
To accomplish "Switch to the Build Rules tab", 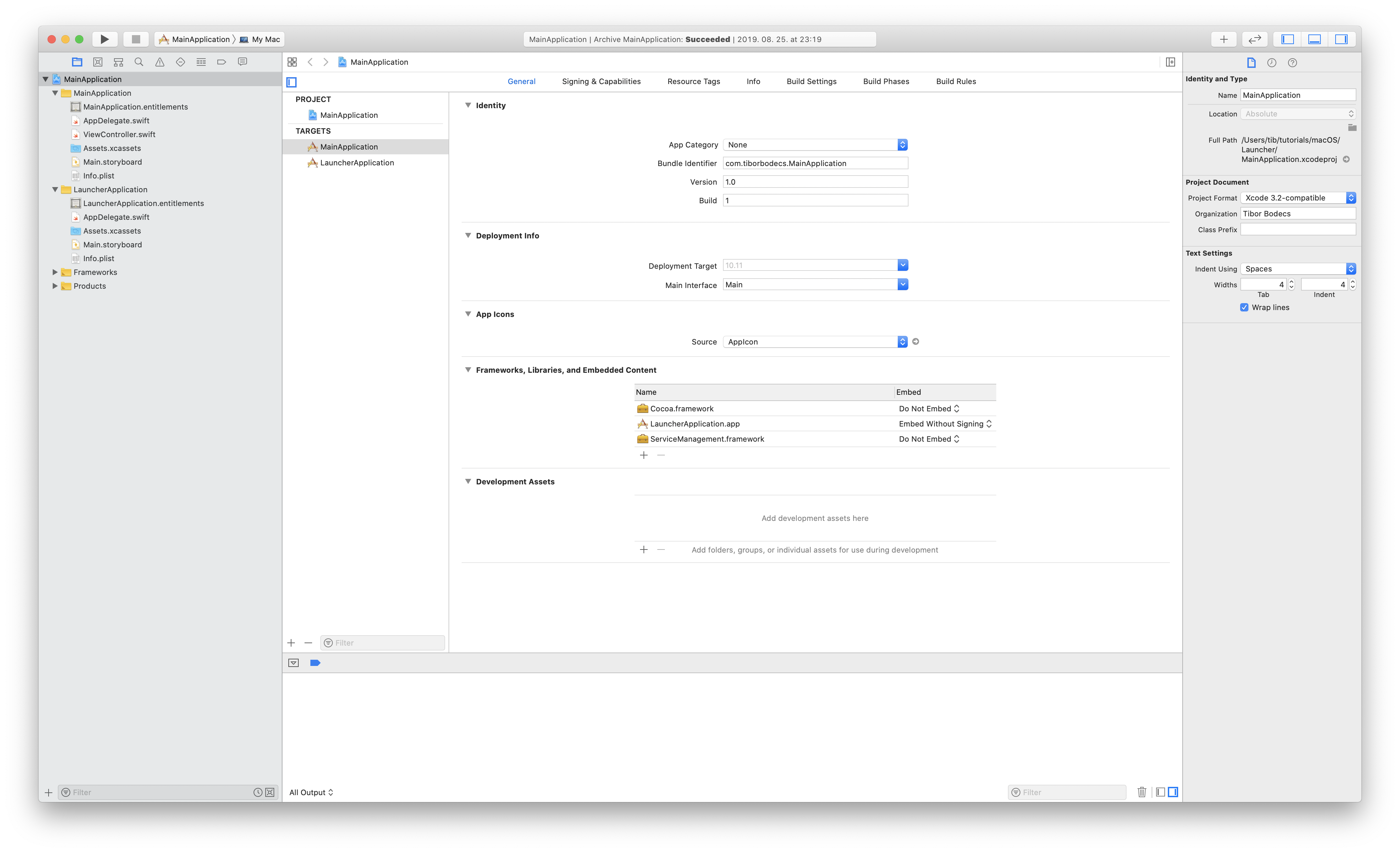I will pyautogui.click(x=956, y=81).
